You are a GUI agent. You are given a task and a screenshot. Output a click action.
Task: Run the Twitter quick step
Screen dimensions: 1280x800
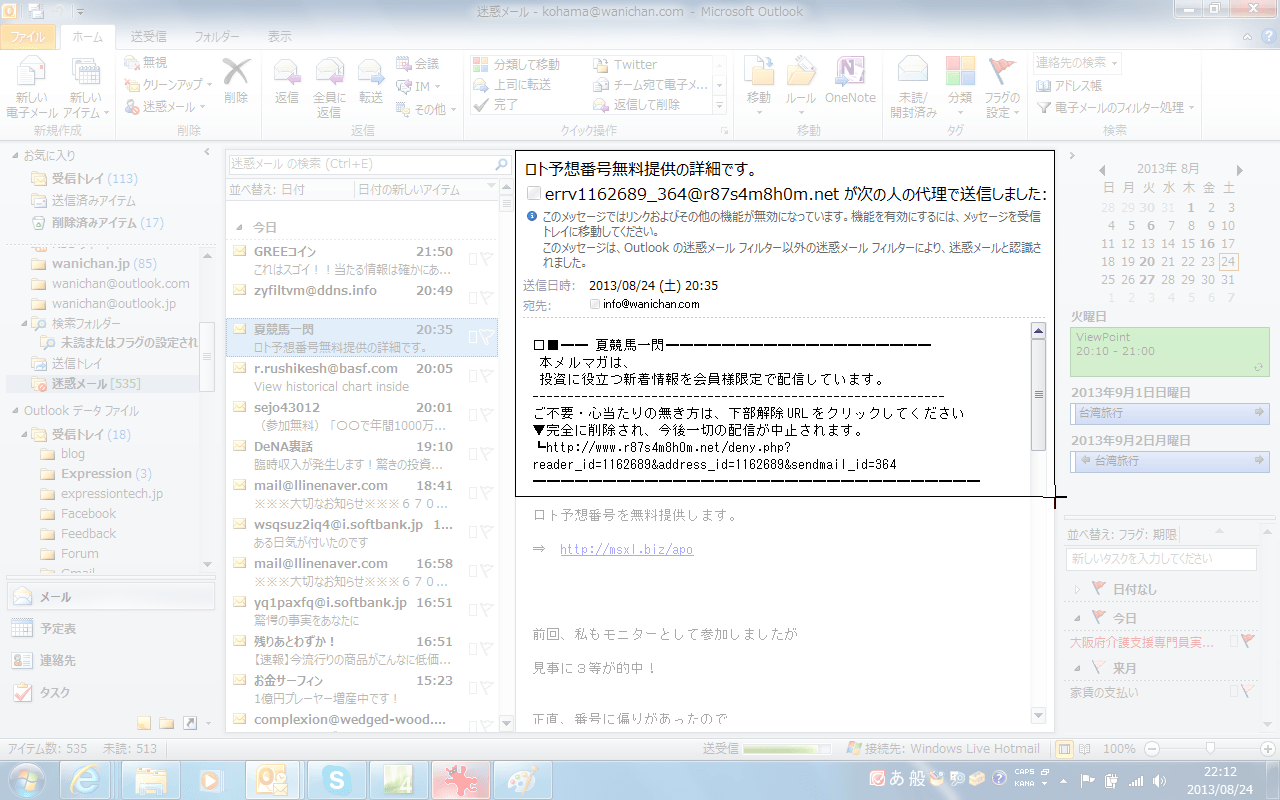625,64
